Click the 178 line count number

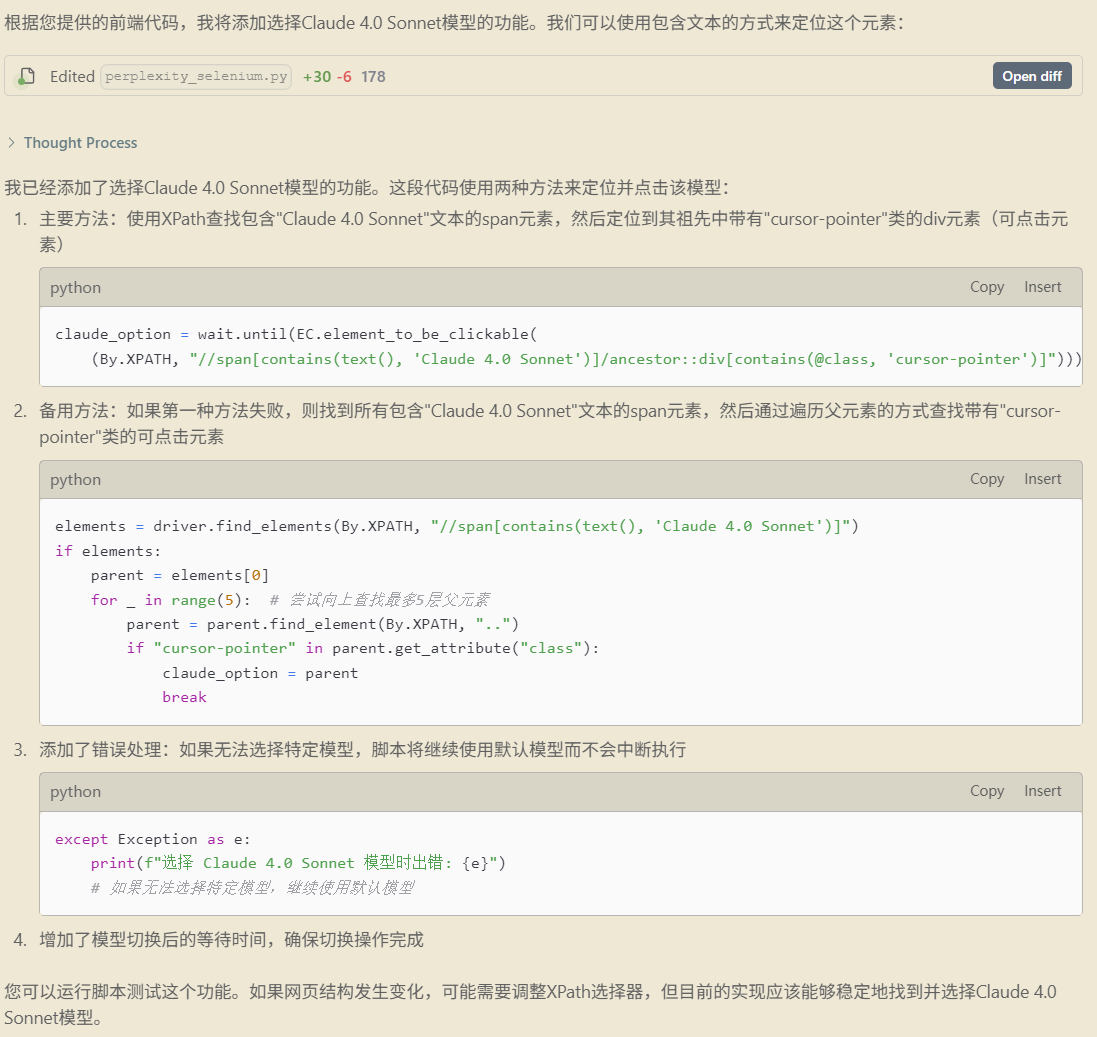[373, 77]
